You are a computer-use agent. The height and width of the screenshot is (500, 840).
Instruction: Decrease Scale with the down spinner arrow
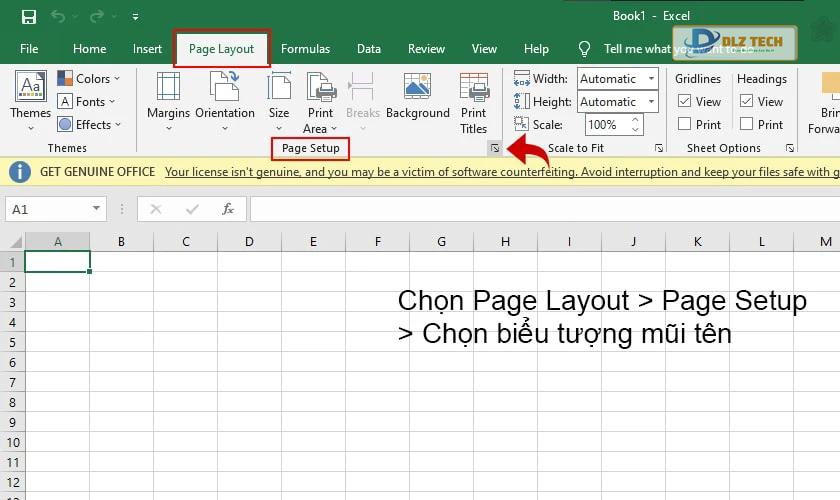point(635,130)
